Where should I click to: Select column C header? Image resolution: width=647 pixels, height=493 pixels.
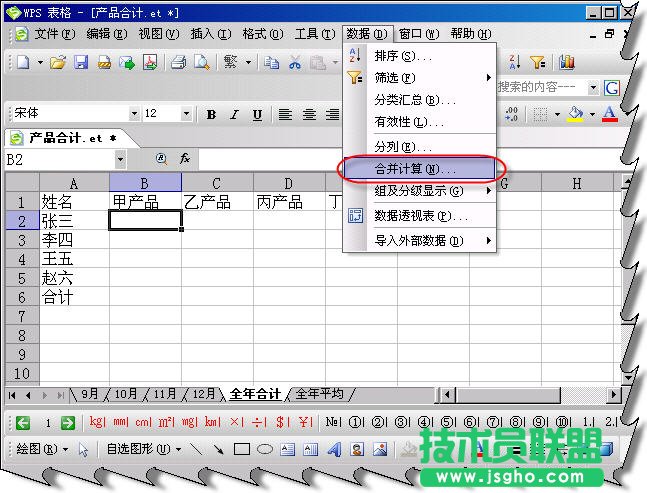(217, 183)
